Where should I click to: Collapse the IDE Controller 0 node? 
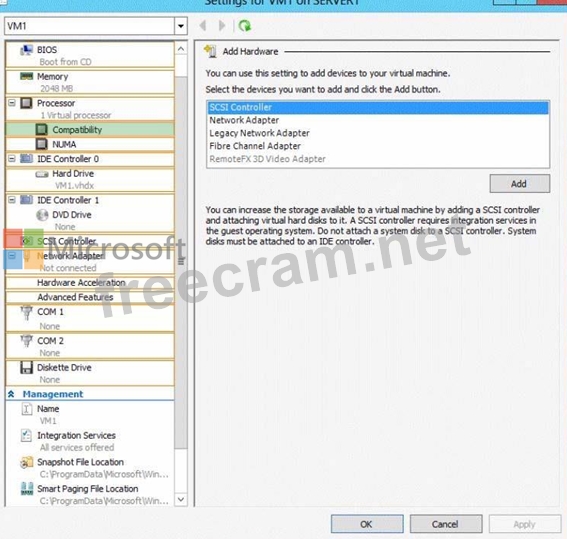[12, 159]
